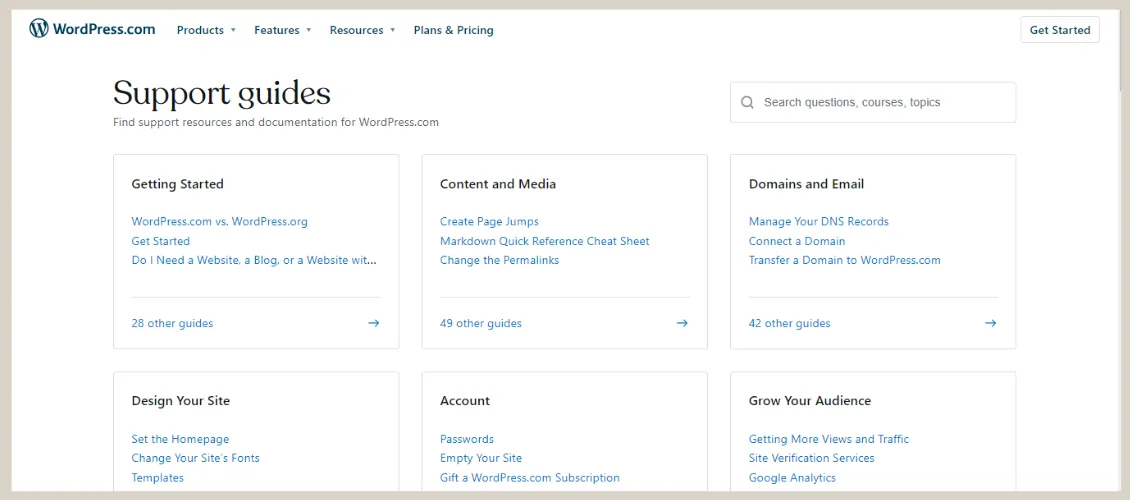Open Change Your Site's Fonts guide
The width and height of the screenshot is (1130, 500).
(195, 457)
